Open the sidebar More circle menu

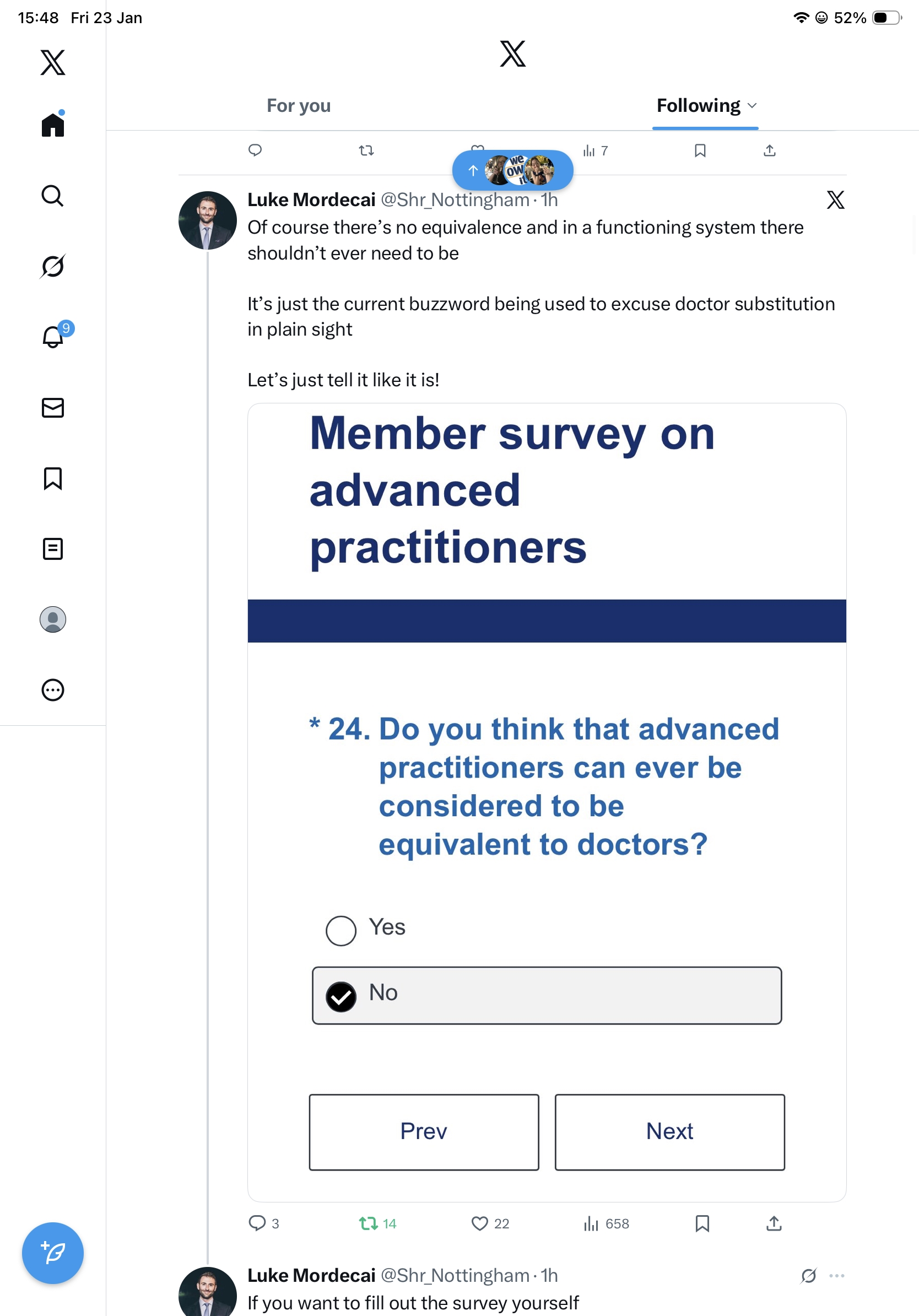(53, 689)
